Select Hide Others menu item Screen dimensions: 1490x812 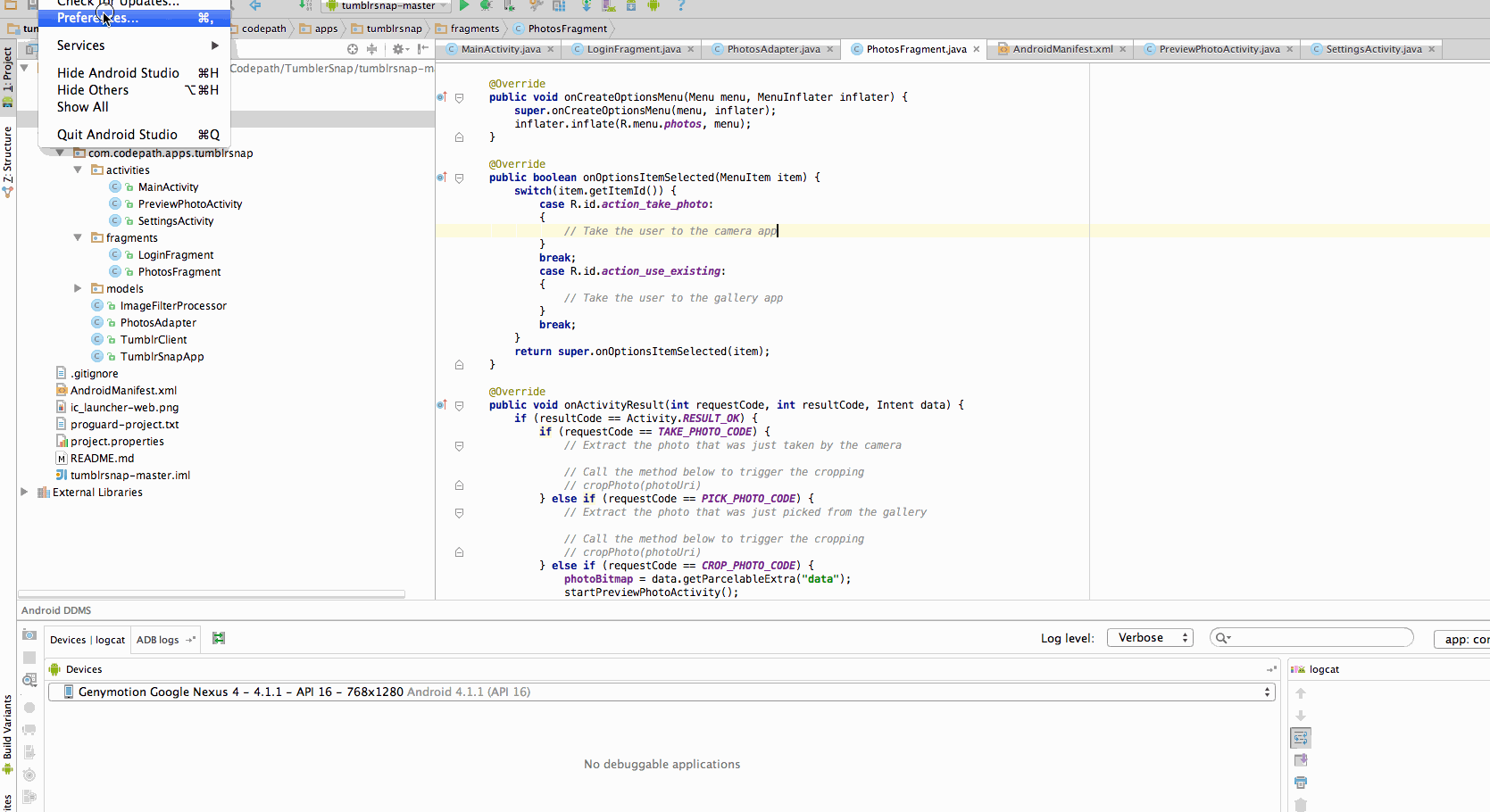(134, 90)
